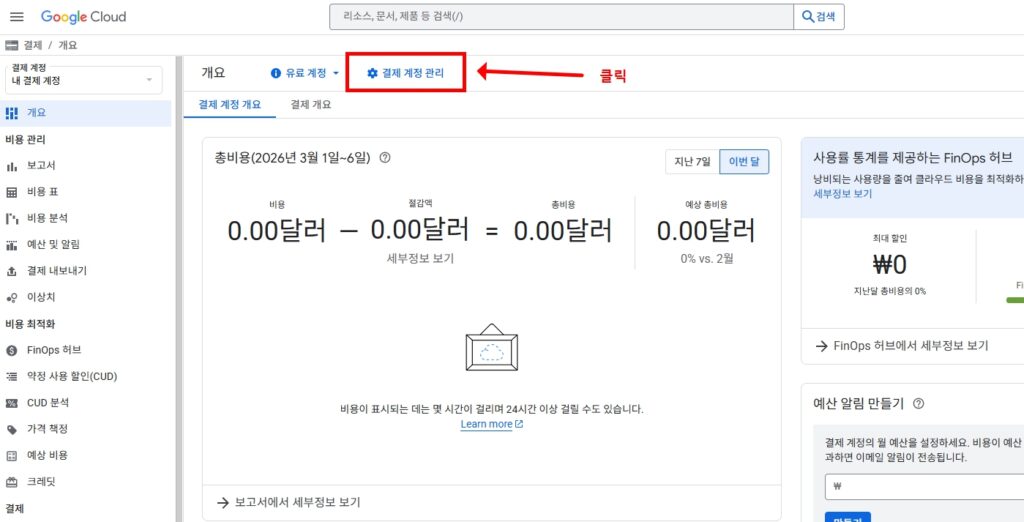Click the 가격 책정 tag icon
This screenshot has height=522, width=1024.
[11, 429]
